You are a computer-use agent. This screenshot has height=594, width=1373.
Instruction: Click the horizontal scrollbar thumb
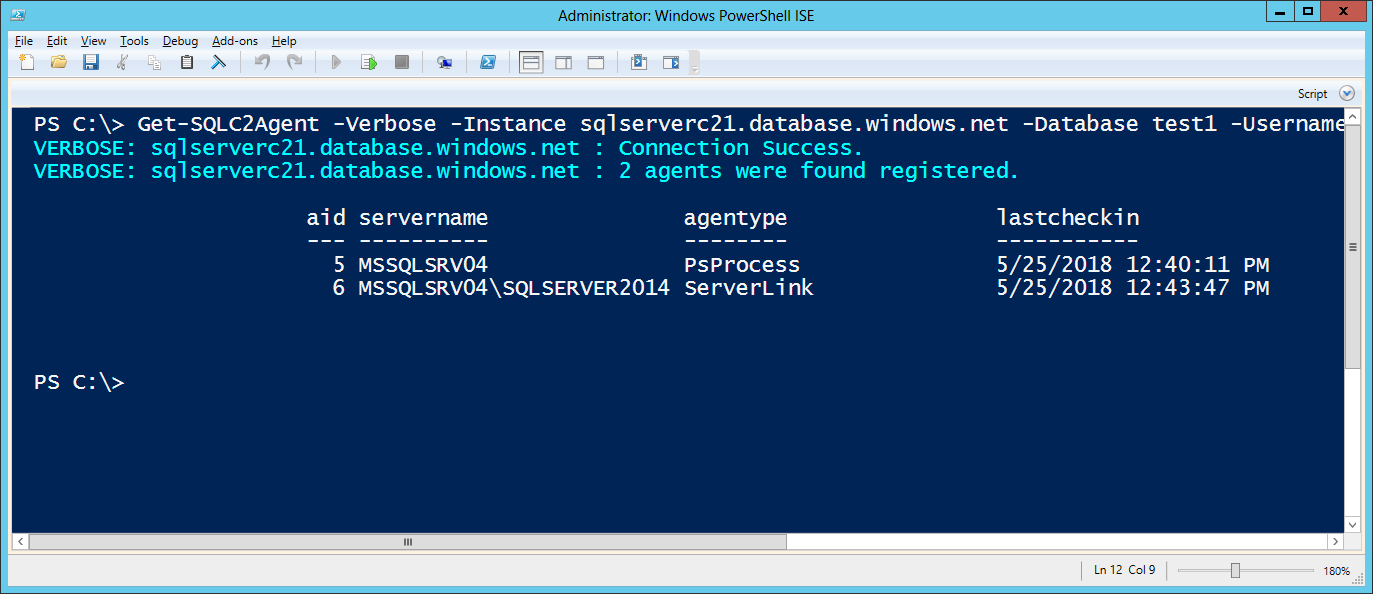click(x=408, y=541)
